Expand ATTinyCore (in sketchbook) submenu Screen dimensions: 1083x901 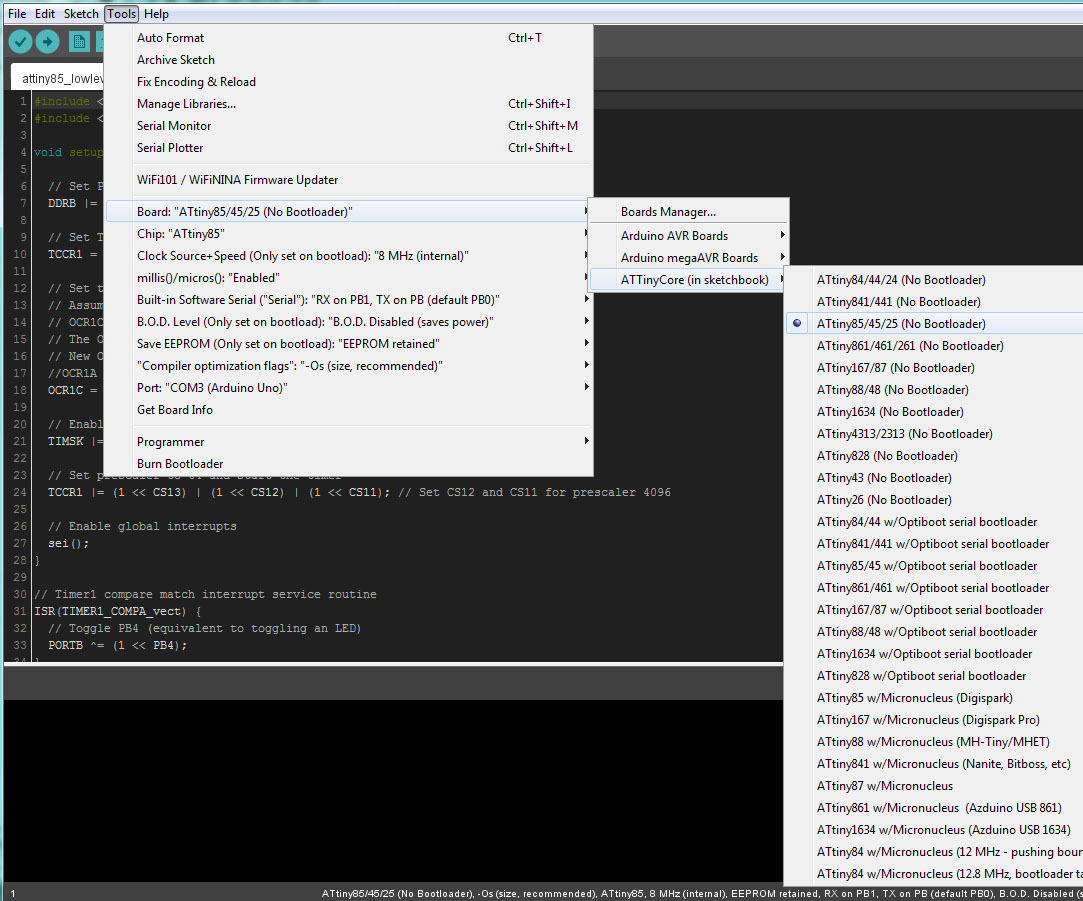pos(689,280)
